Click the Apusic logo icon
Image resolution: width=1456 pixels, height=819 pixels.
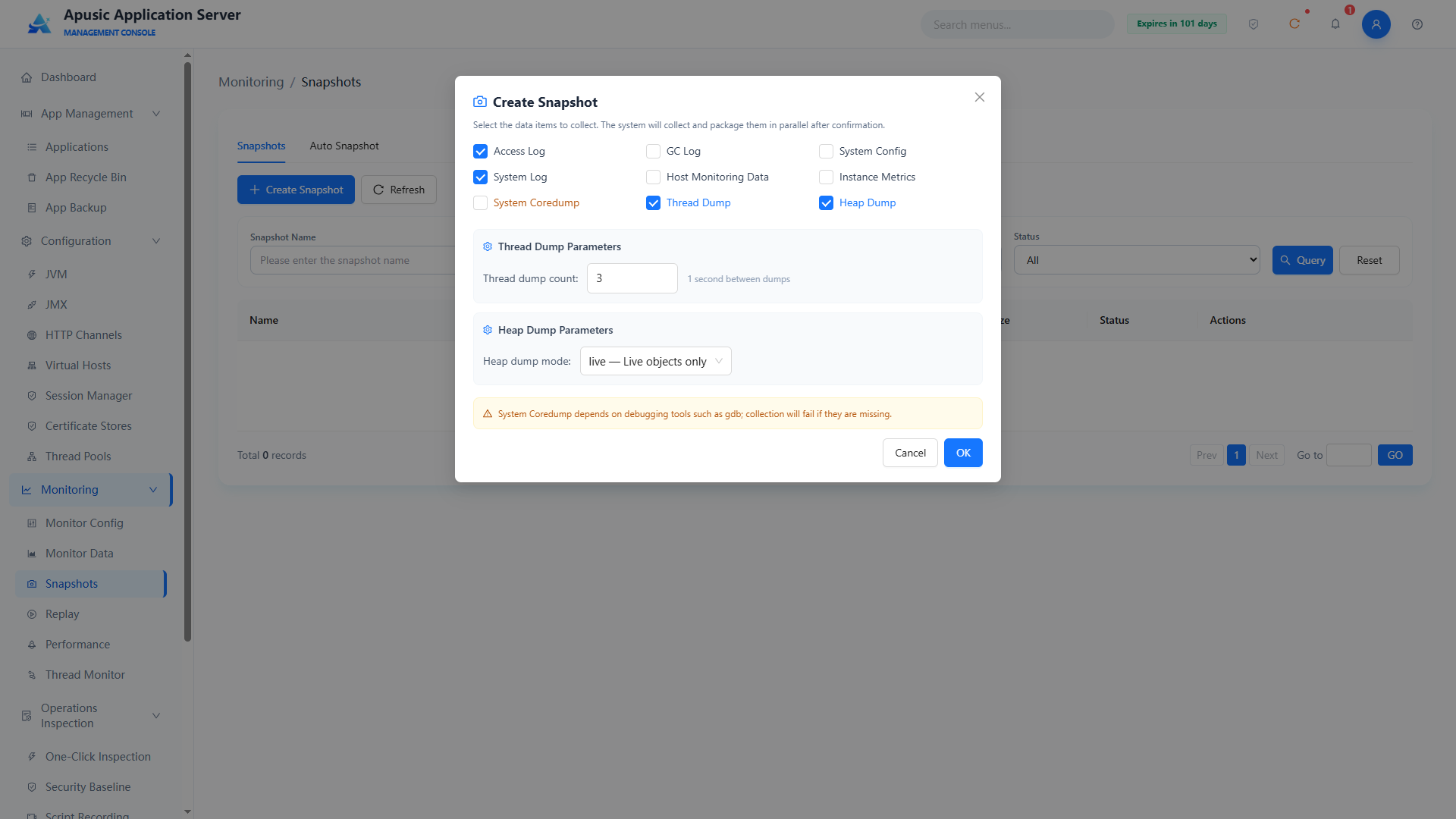pyautogui.click(x=39, y=24)
